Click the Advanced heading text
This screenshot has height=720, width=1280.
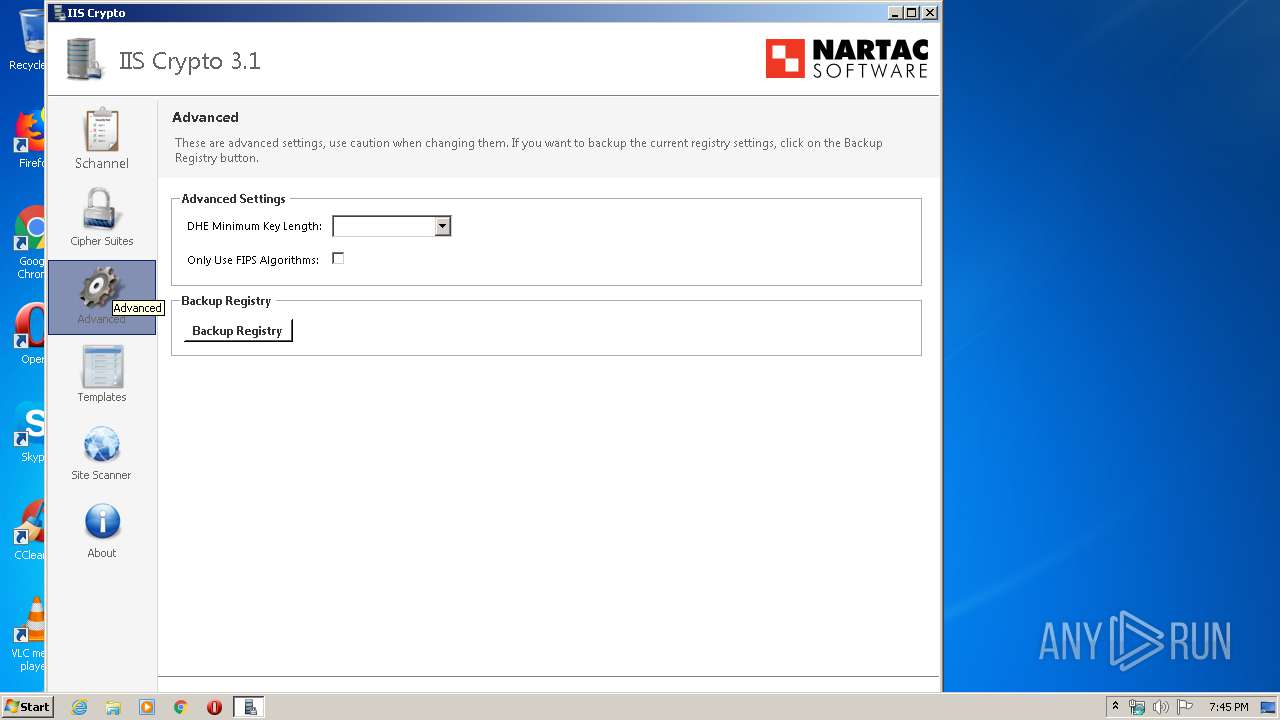[205, 117]
